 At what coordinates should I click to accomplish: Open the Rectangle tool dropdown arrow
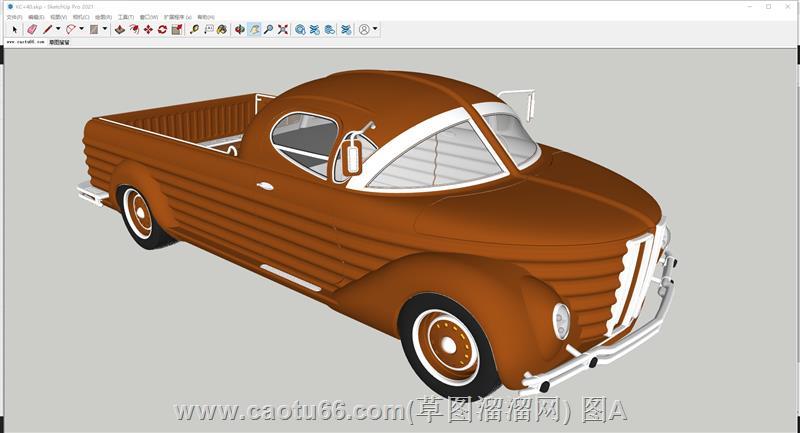pyautogui.click(x=105, y=29)
